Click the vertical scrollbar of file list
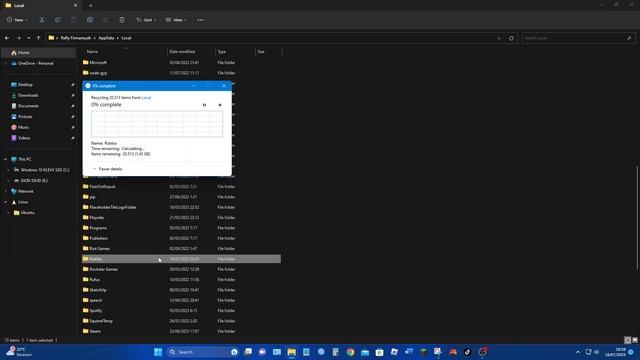The image size is (640, 360). [637, 218]
